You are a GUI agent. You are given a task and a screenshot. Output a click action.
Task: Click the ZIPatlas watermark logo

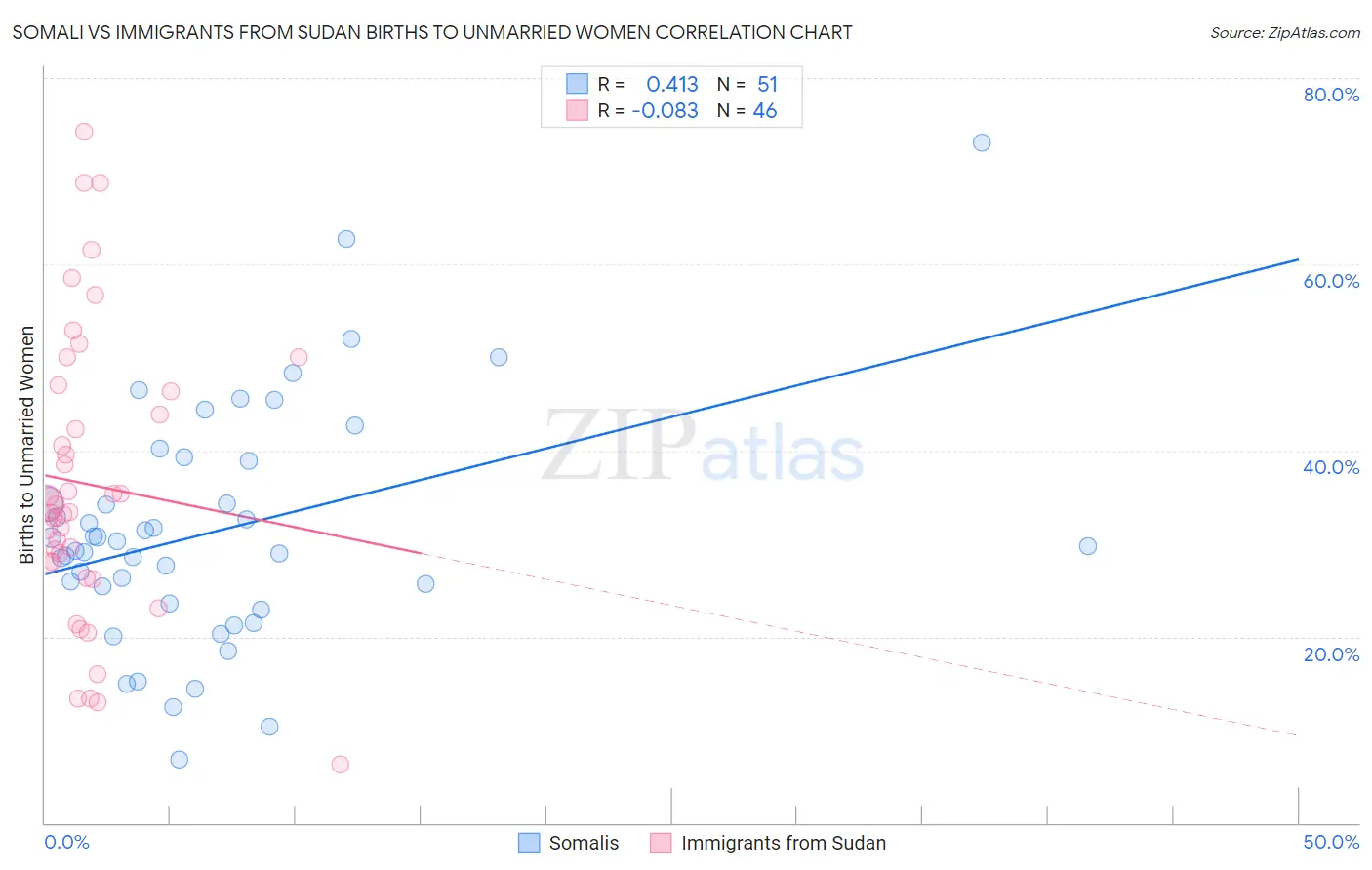click(x=704, y=448)
